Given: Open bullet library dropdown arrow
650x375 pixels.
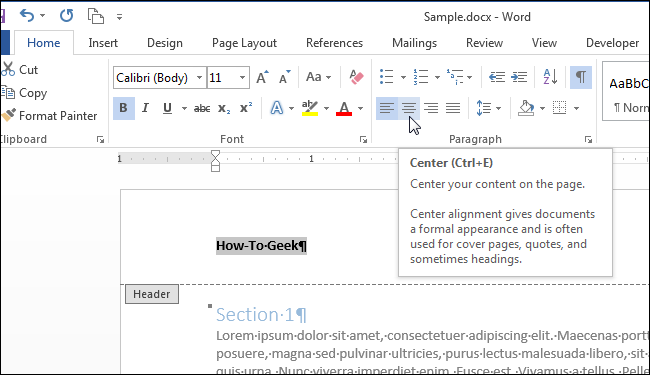Looking at the screenshot, I should point(403,77).
